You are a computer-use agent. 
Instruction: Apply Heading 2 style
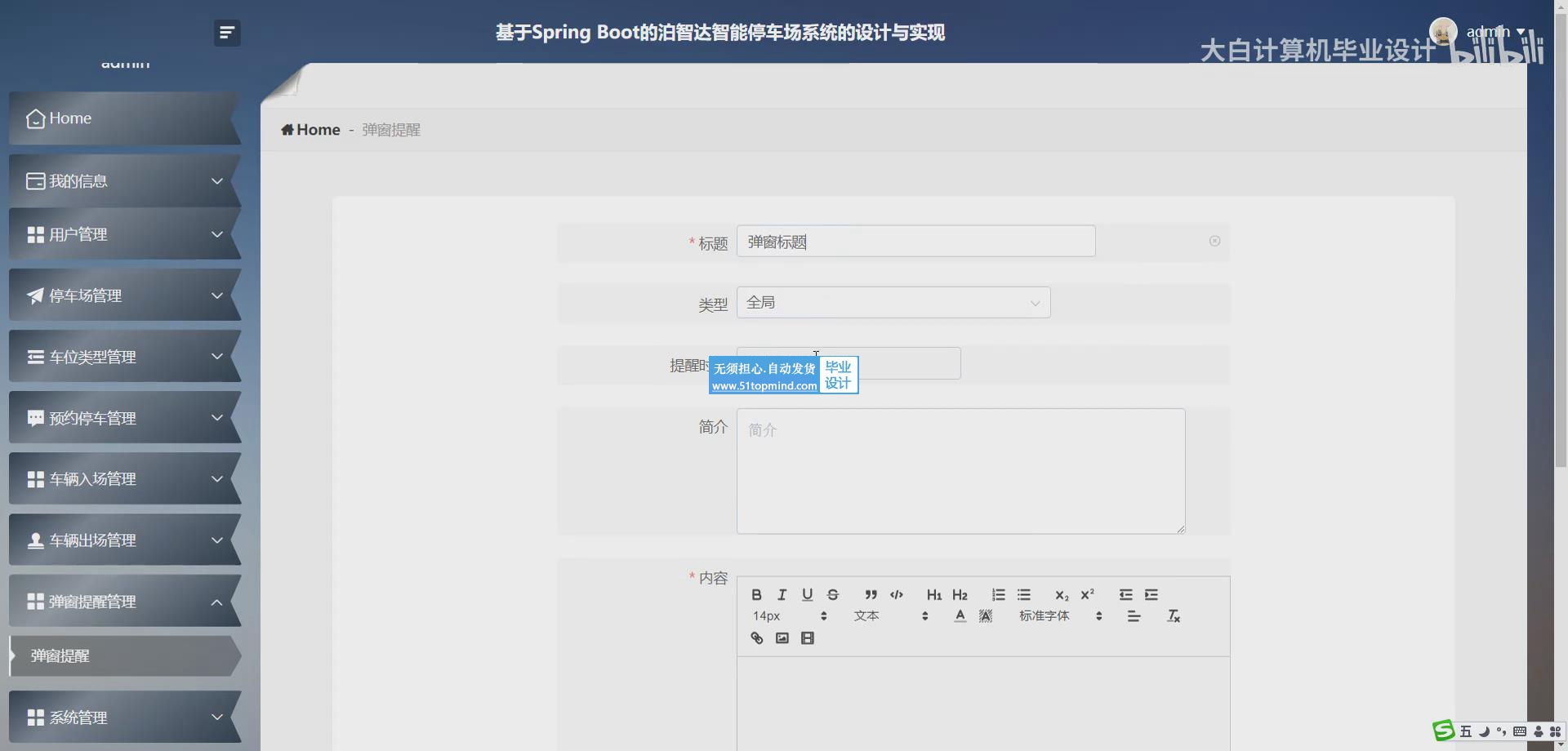tap(960, 594)
